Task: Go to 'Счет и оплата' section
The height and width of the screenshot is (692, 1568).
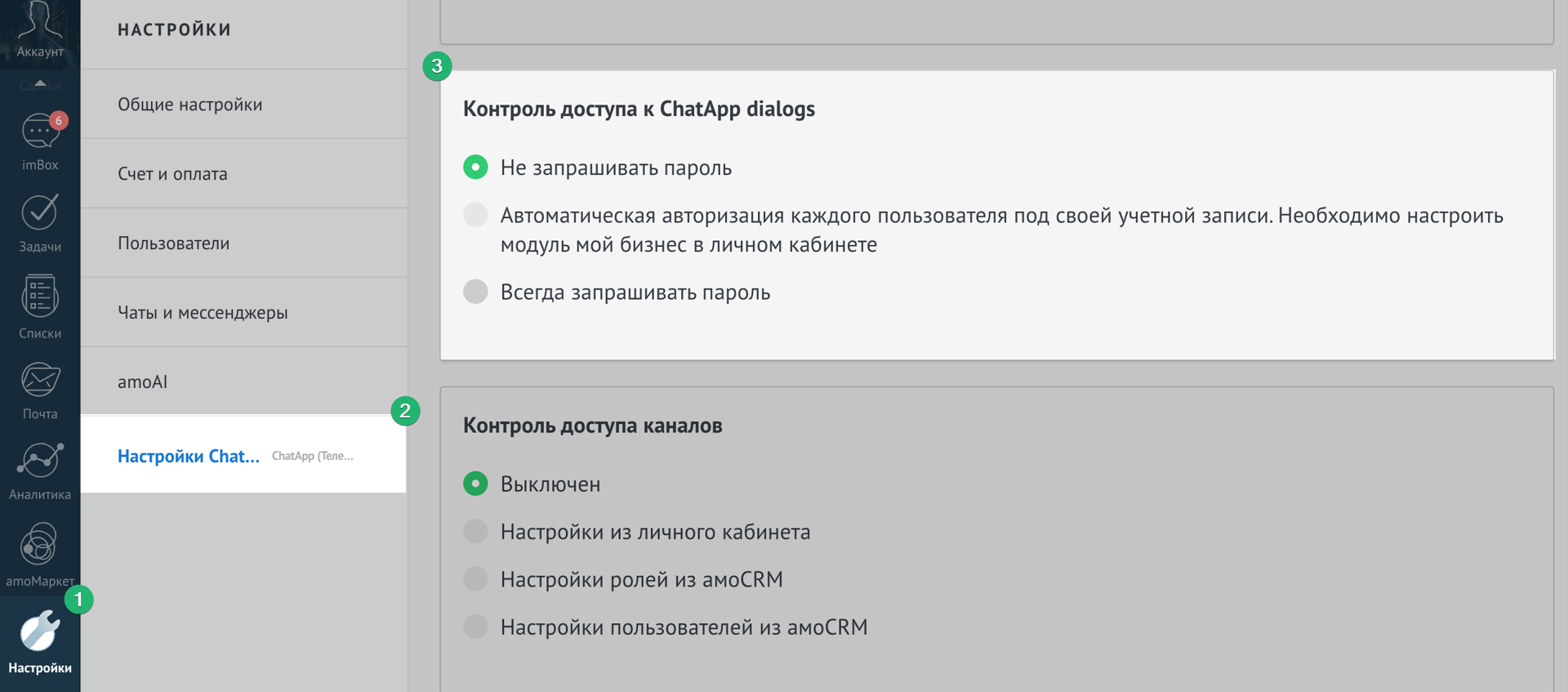Action: tap(172, 174)
